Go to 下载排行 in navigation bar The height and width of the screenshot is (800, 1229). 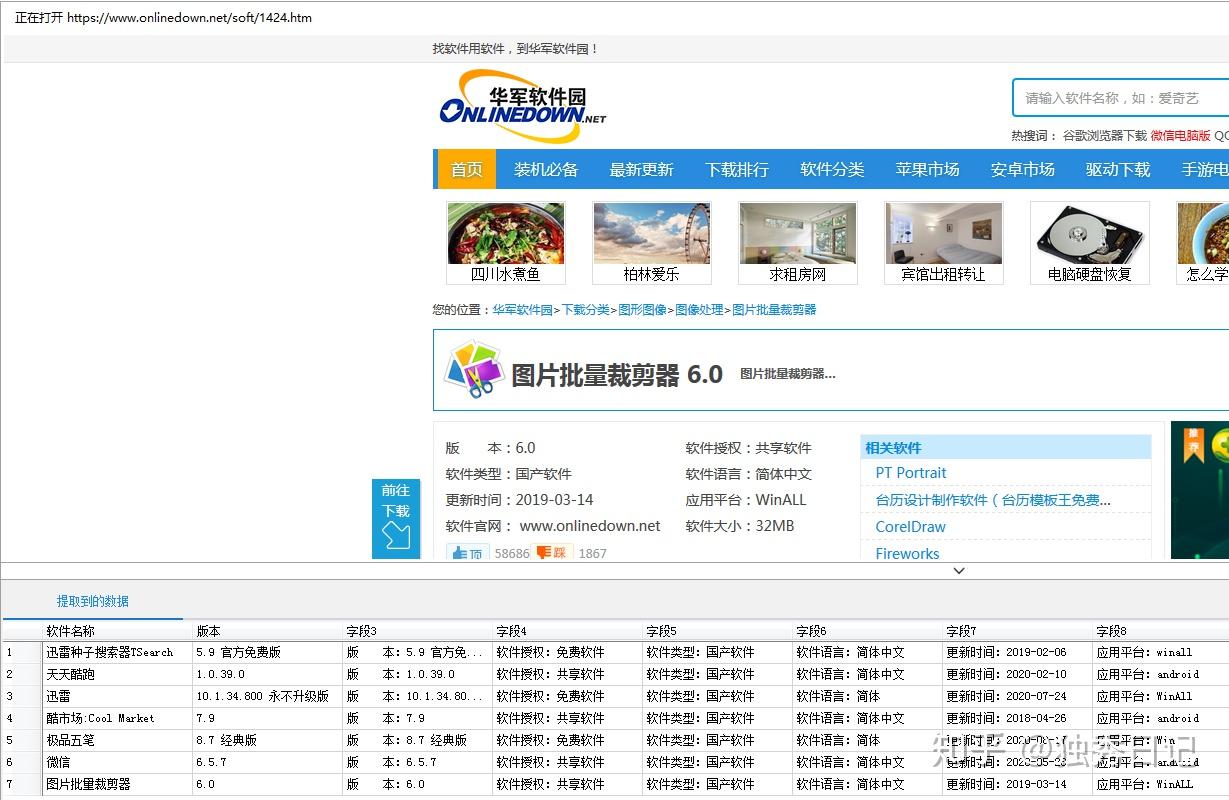coord(737,170)
